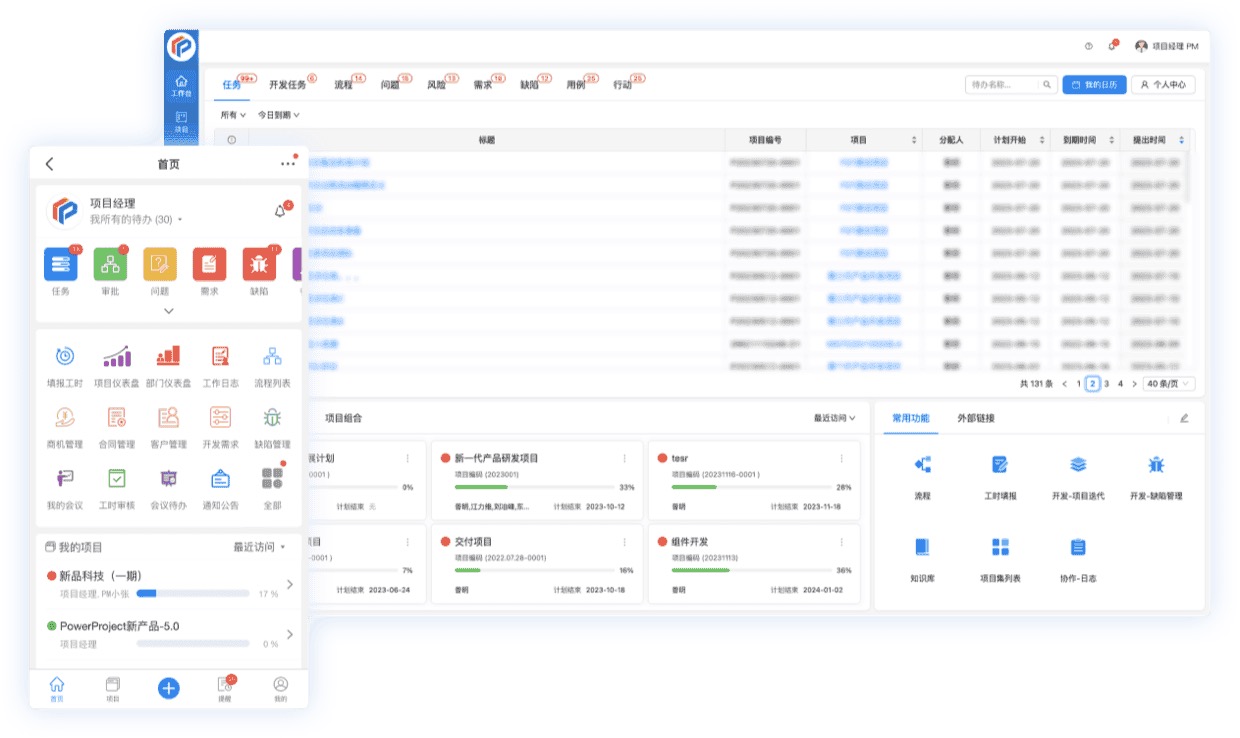Viewport: 1240px width, 738px height.
Task: Click the notification bell in mobile header
Action: click(x=280, y=211)
